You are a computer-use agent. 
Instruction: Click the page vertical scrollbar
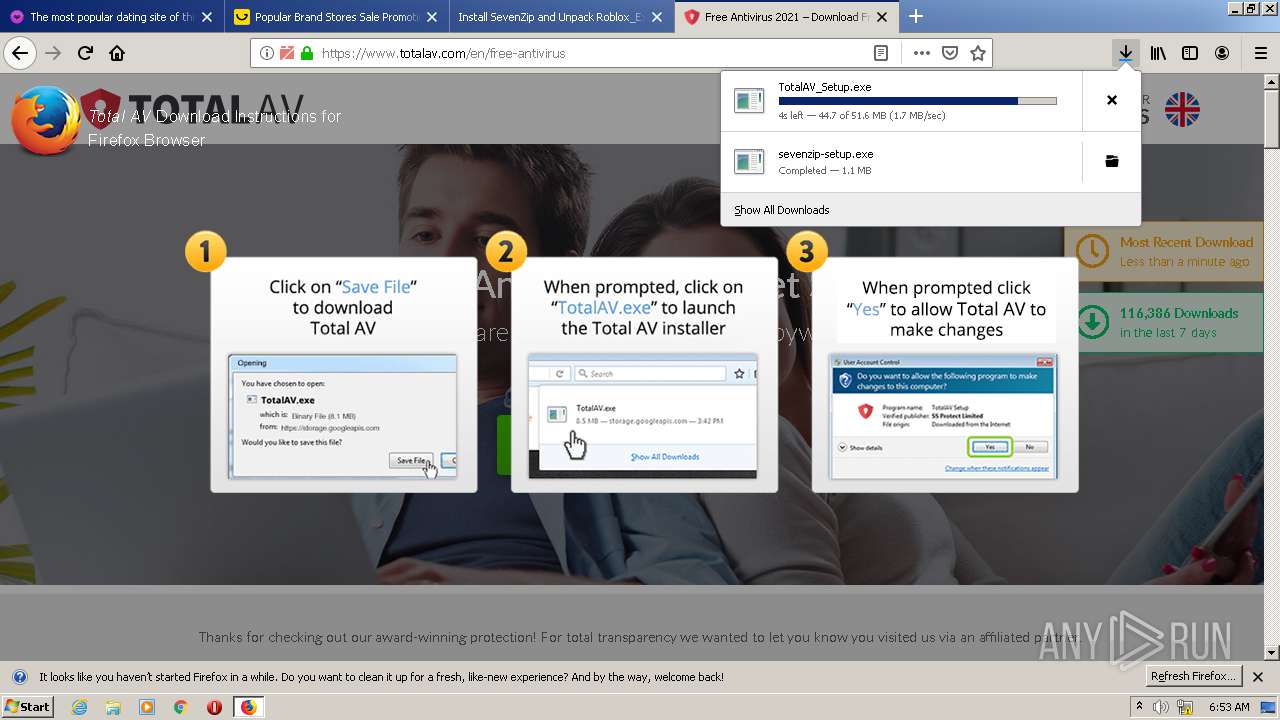pos(1271,365)
